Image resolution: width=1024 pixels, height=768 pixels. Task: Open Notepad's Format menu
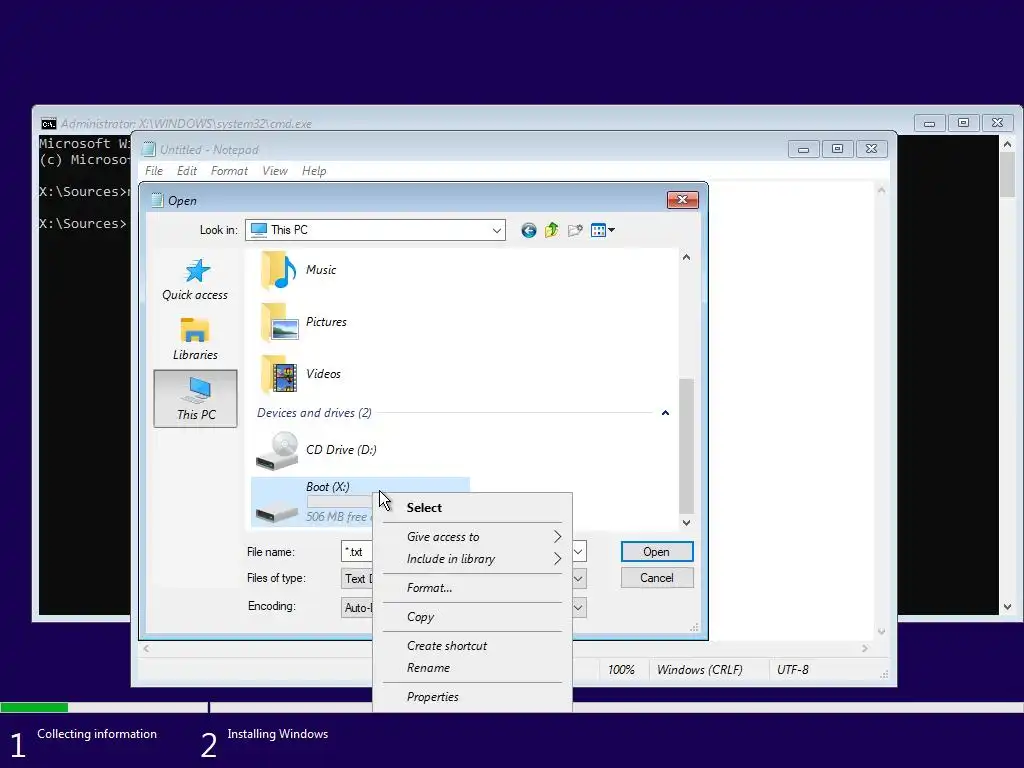229,171
